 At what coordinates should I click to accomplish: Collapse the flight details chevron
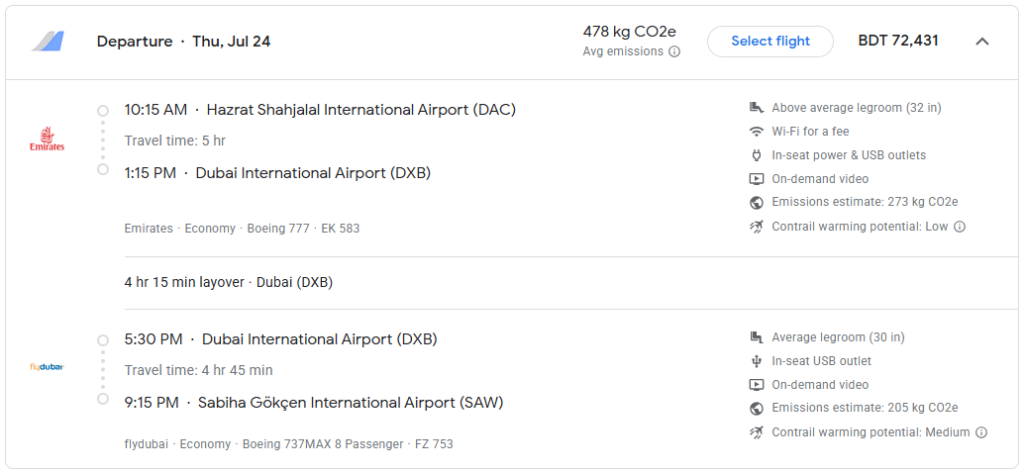click(x=982, y=41)
